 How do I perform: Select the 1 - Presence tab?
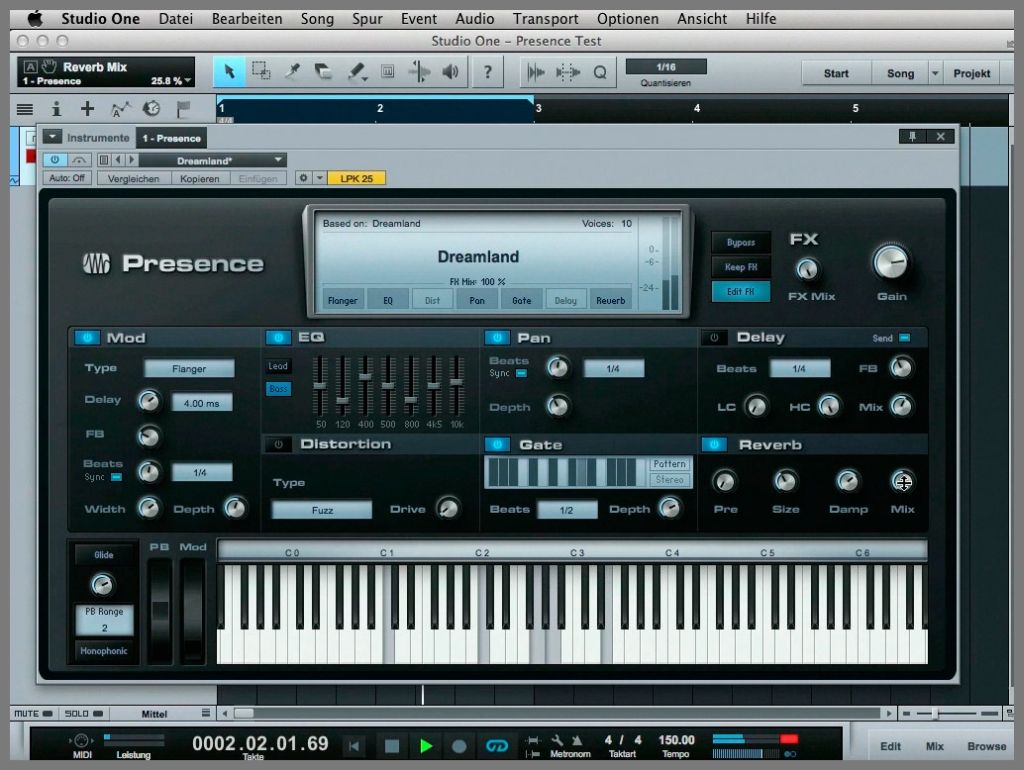tap(171, 138)
